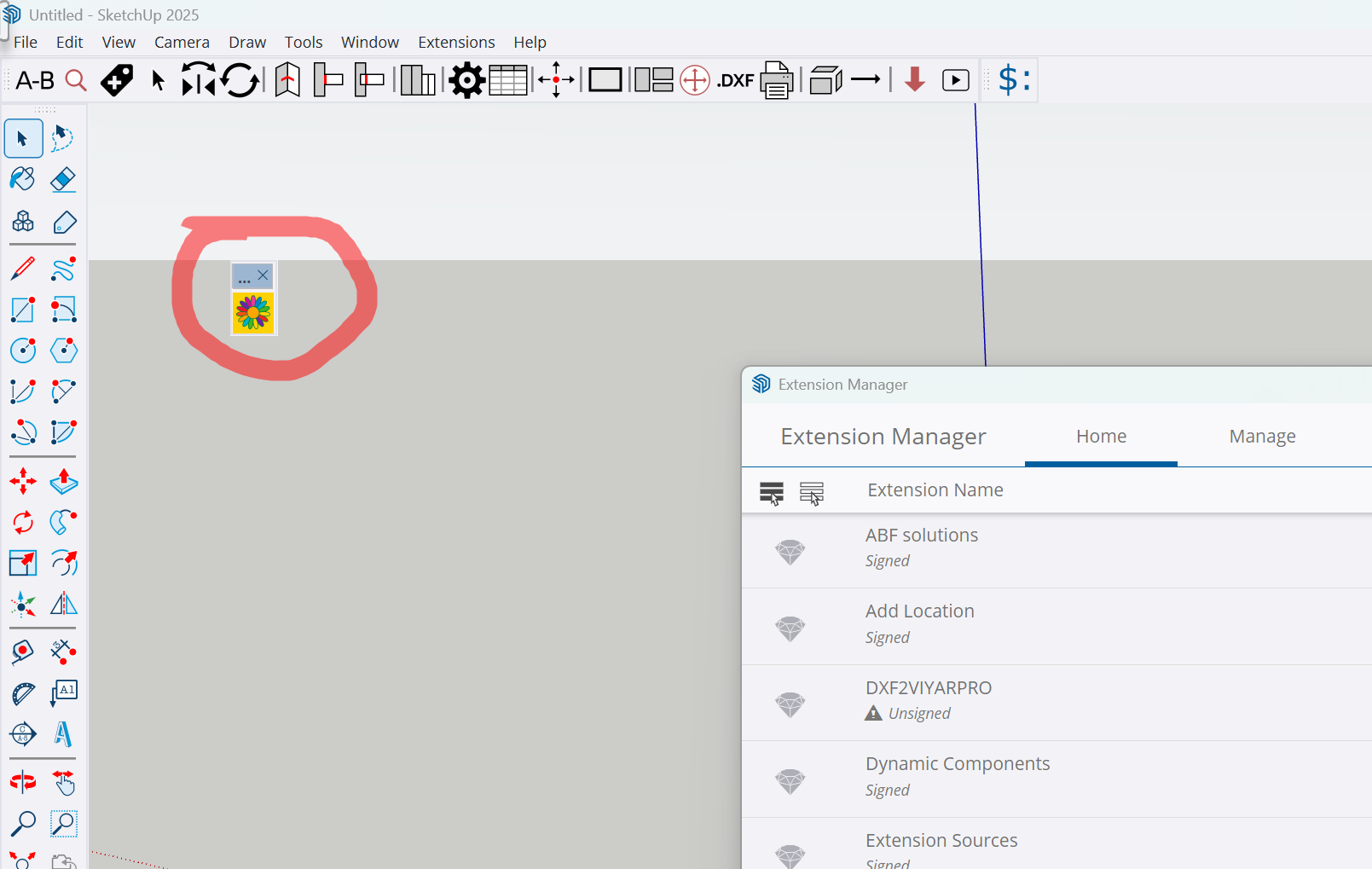Screen dimensions: 1372x869
Task: Open the gear settings toolbar icon
Action: tap(466, 81)
